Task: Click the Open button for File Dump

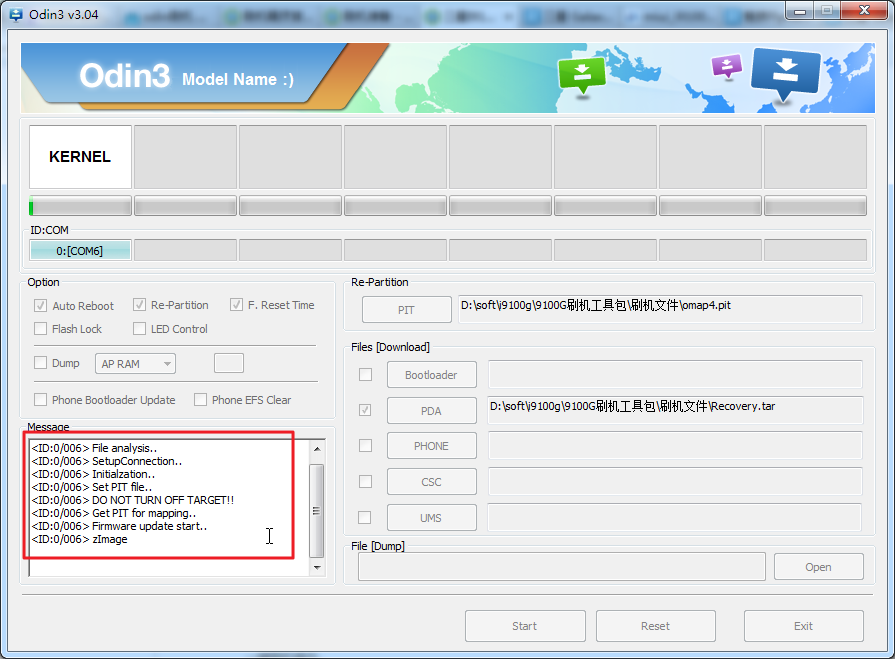Action: [819, 567]
